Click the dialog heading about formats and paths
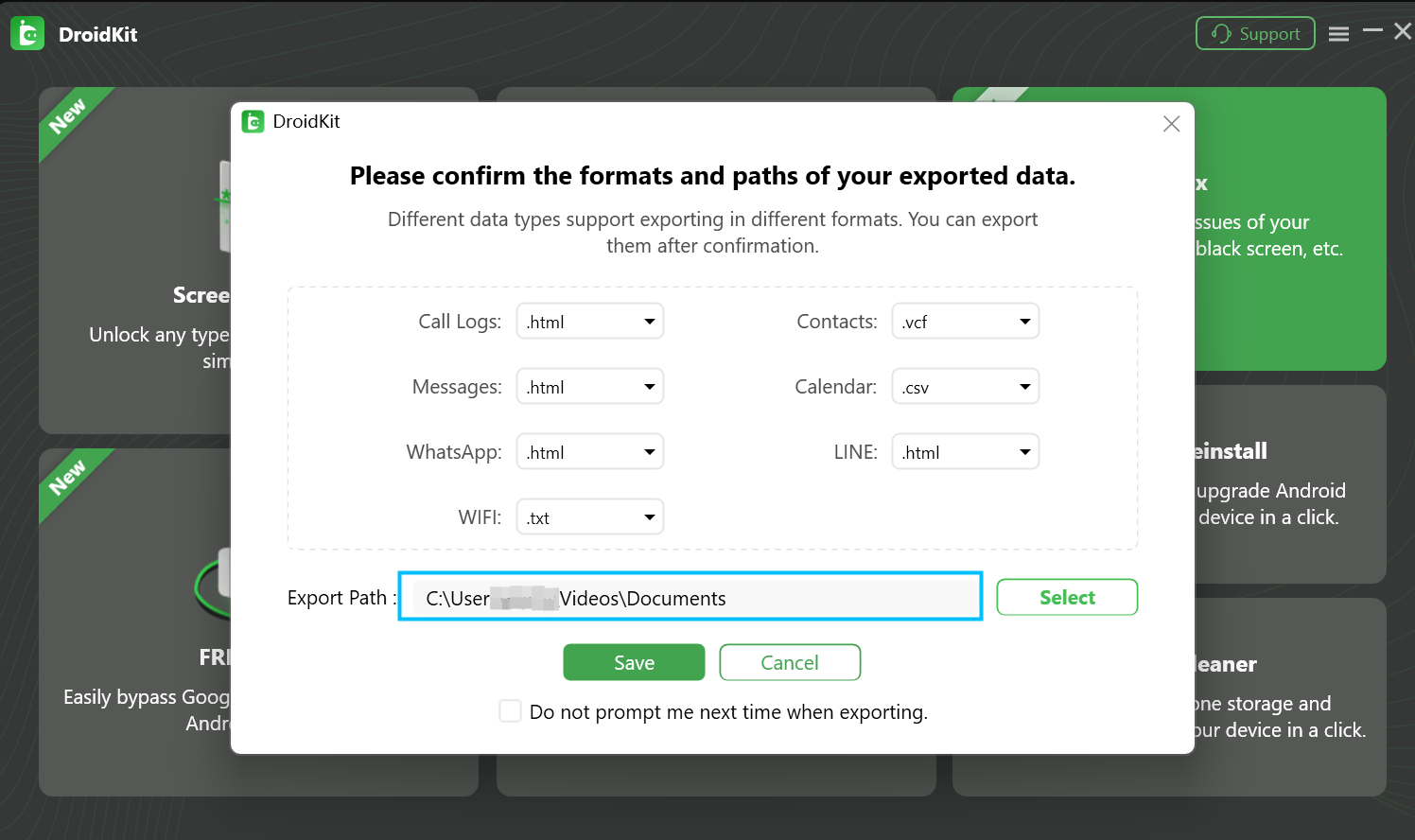The image size is (1415, 840). (x=712, y=176)
